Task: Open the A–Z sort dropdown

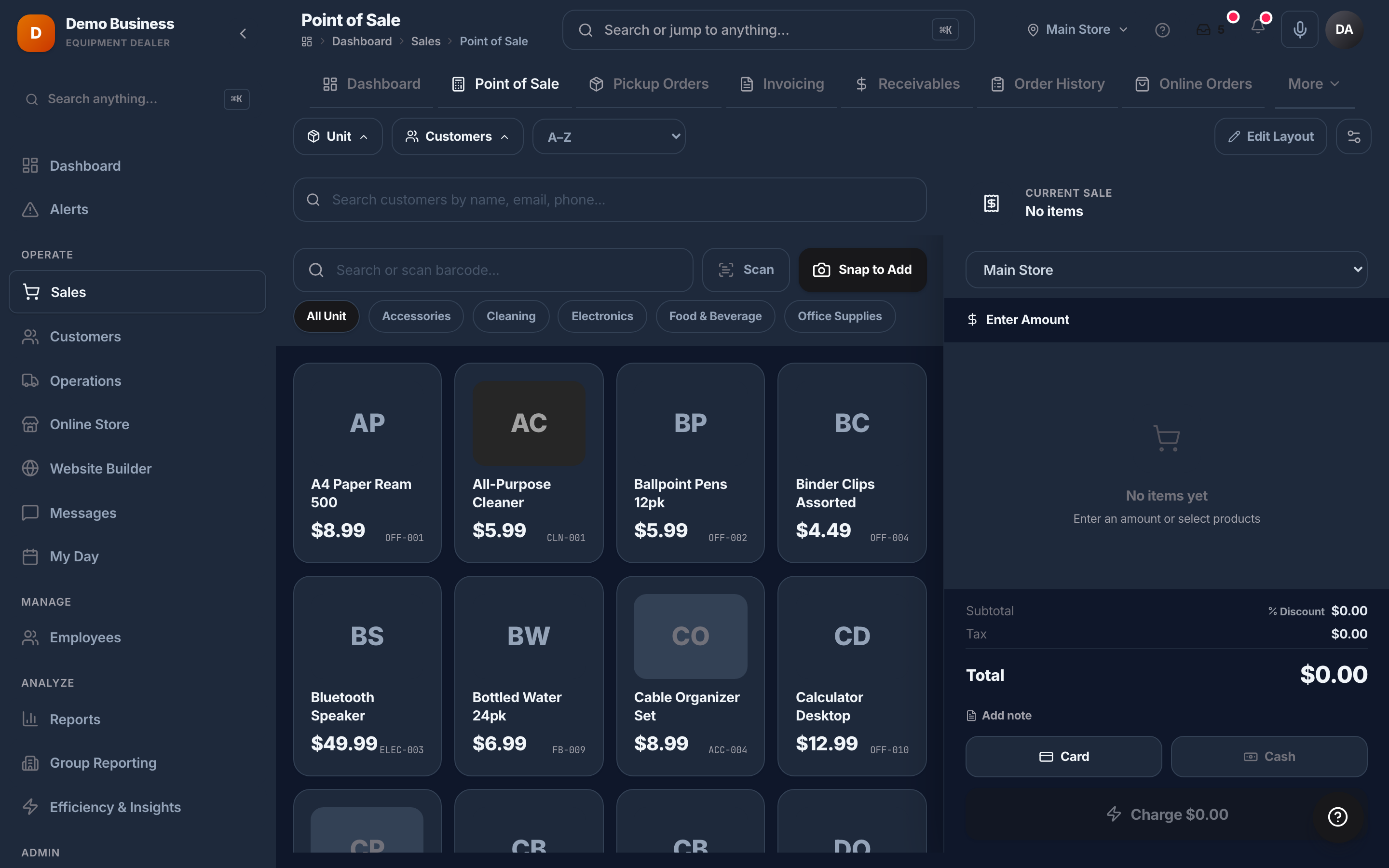Action: point(608,136)
